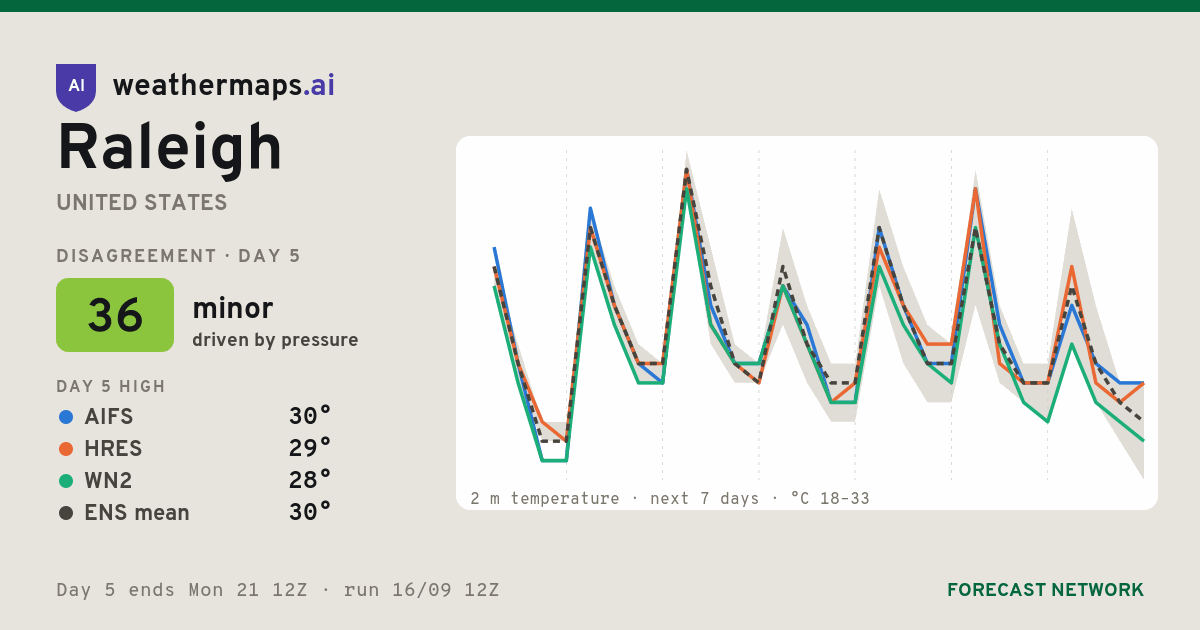Click the 2 m temperature chart caption
The width and height of the screenshot is (1200, 630).
[670, 498]
